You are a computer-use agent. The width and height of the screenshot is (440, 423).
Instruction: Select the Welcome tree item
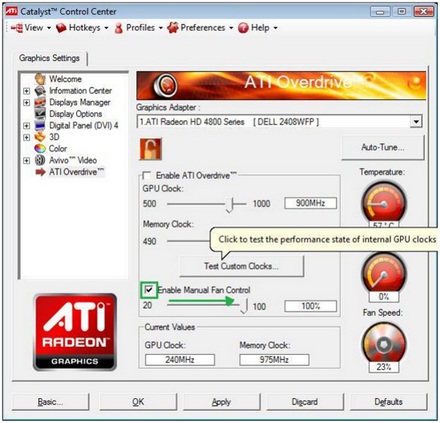65,79
